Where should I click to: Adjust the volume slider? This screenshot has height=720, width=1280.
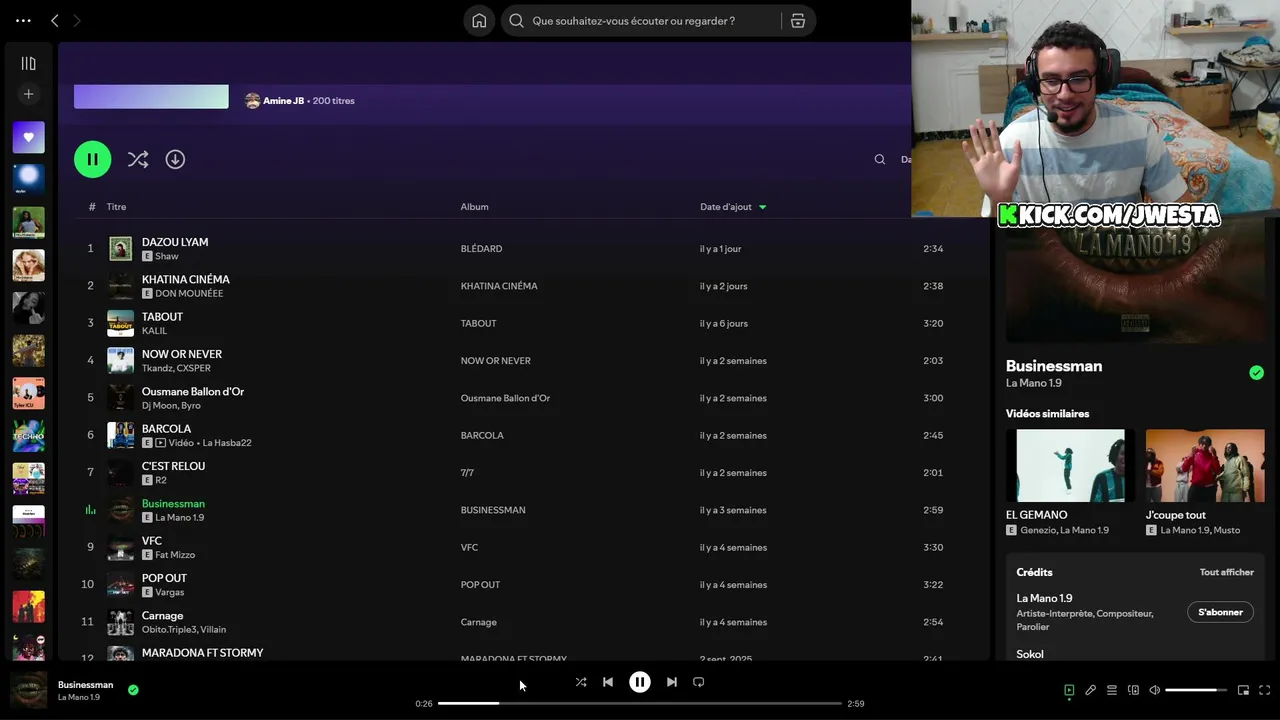coord(1196,690)
